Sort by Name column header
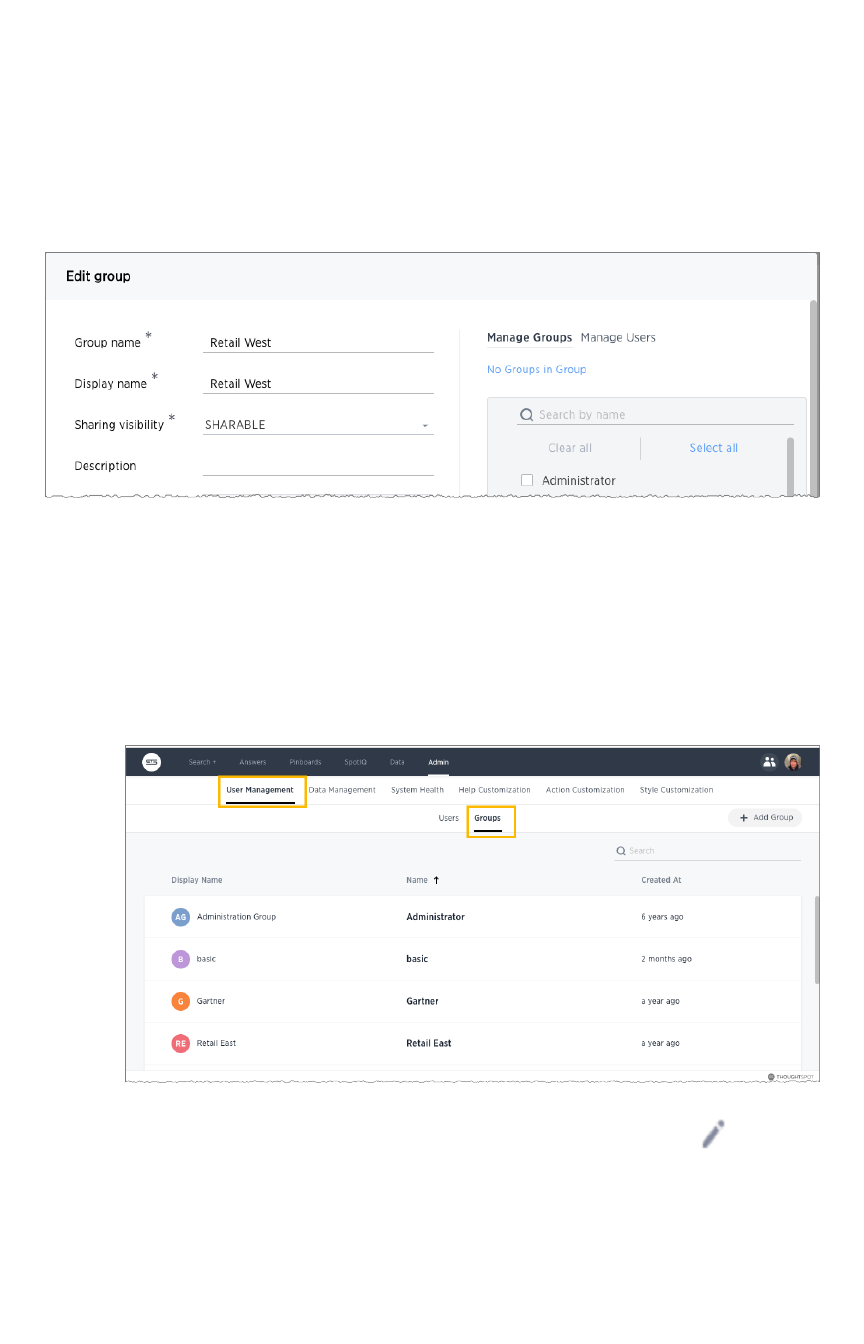 pyautogui.click(x=417, y=880)
